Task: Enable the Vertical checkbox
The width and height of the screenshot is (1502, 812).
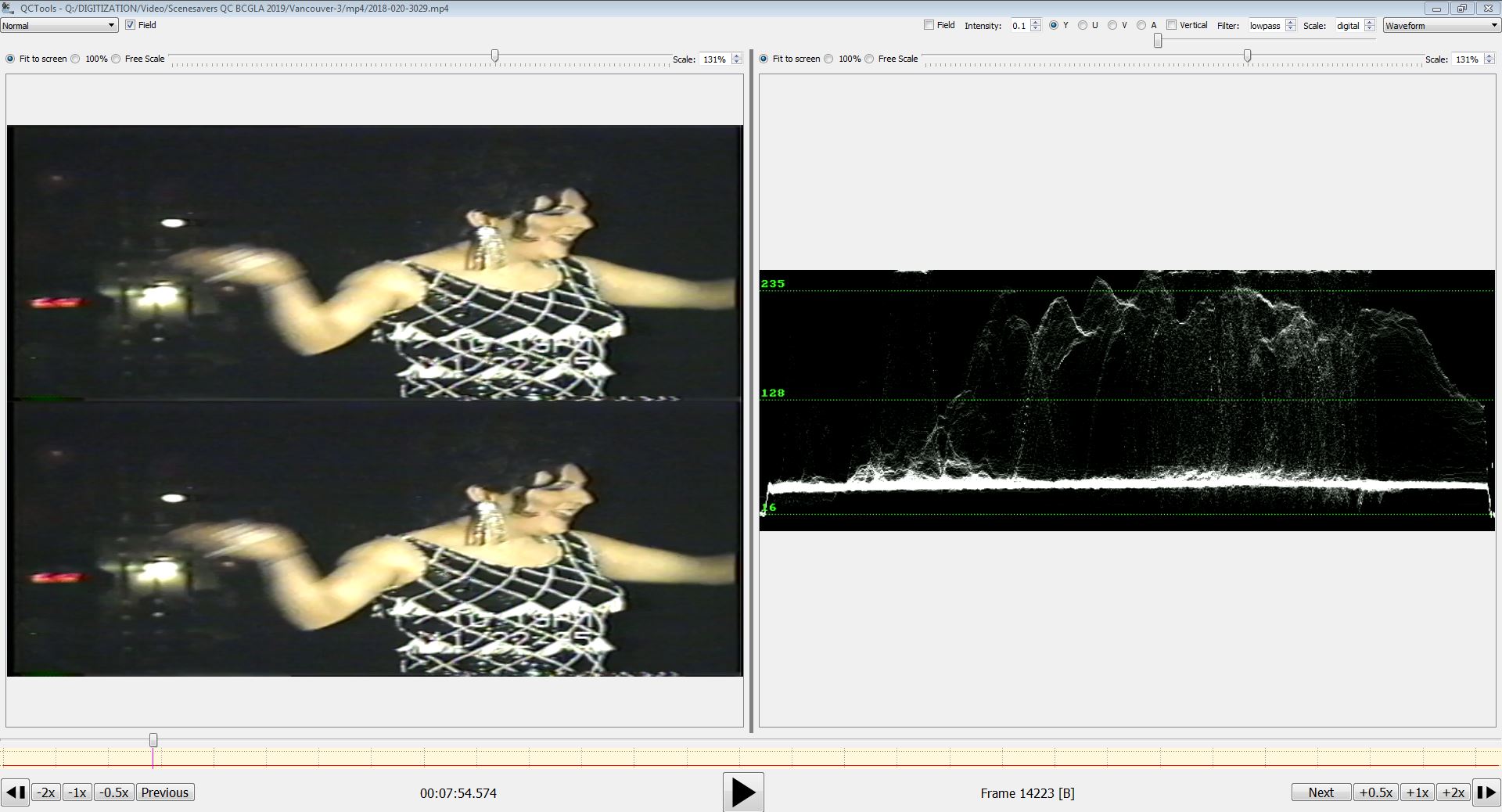Action: 1171,25
